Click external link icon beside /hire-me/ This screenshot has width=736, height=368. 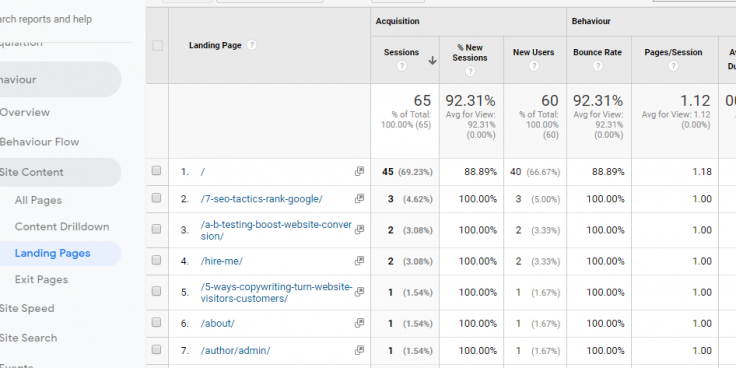coord(359,261)
